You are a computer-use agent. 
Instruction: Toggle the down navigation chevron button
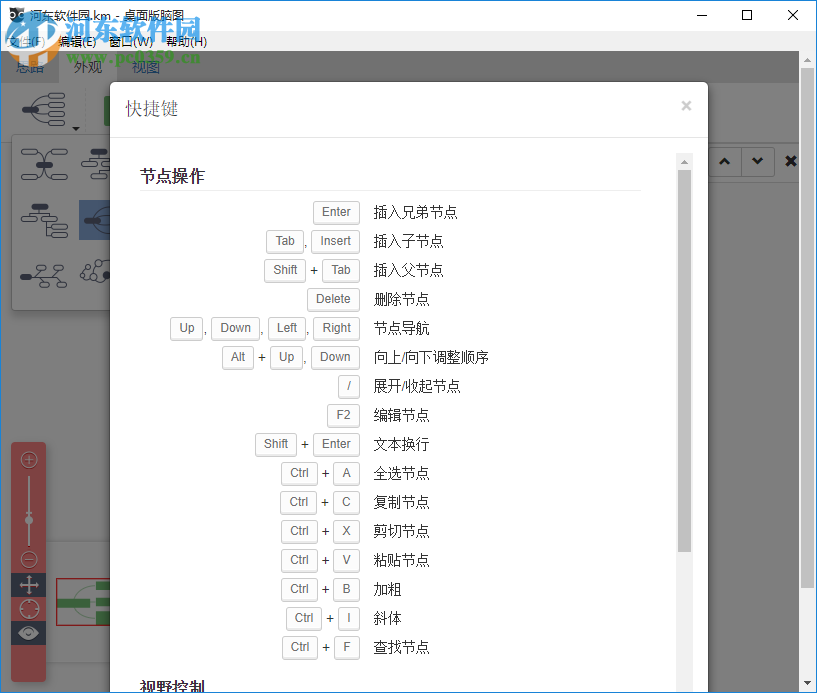pos(757,161)
